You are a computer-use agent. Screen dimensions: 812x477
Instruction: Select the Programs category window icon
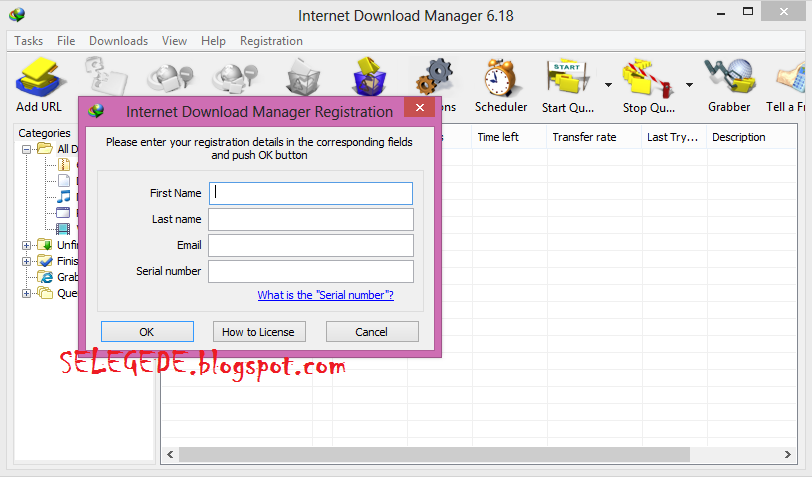[x=63, y=212]
